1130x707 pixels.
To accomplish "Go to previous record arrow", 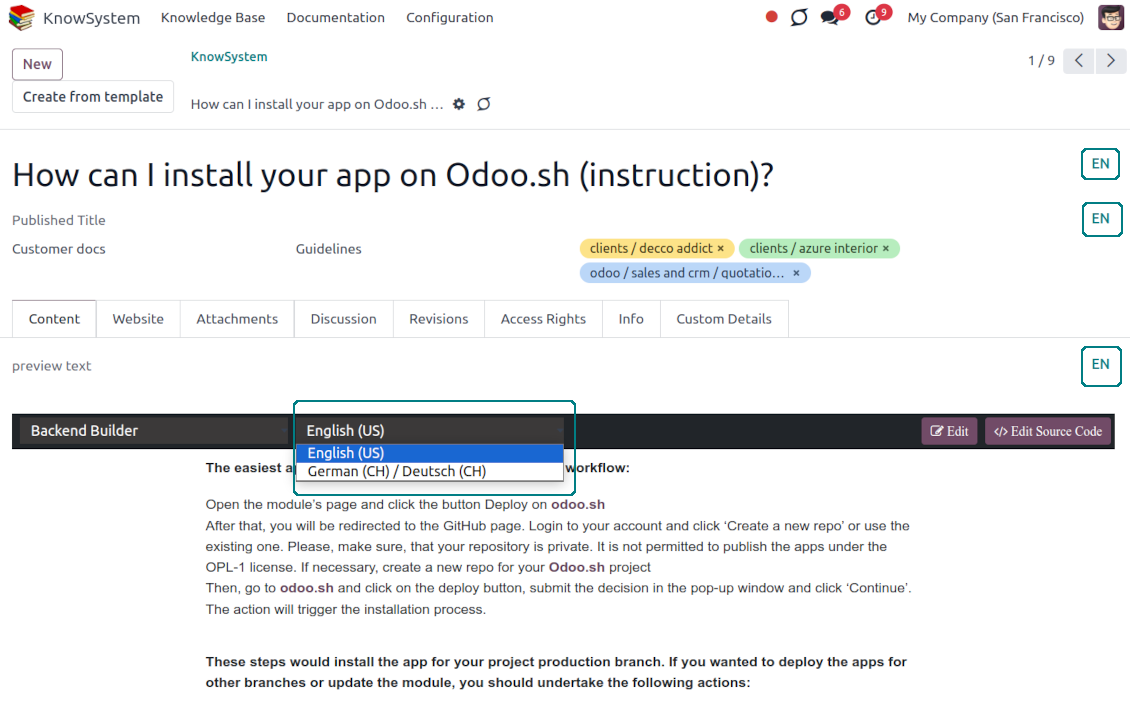I will (x=1079, y=61).
